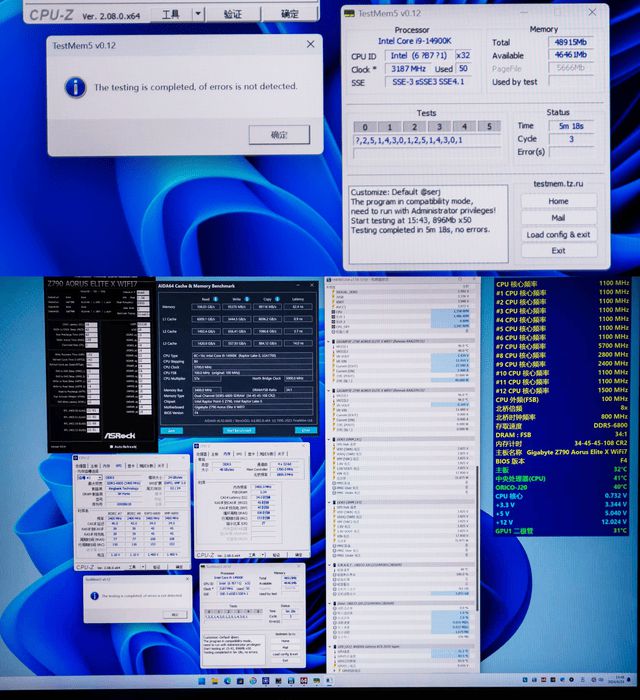
Task: Open 测试分数 tab in the CPU-Z memory window
Action: point(266,454)
